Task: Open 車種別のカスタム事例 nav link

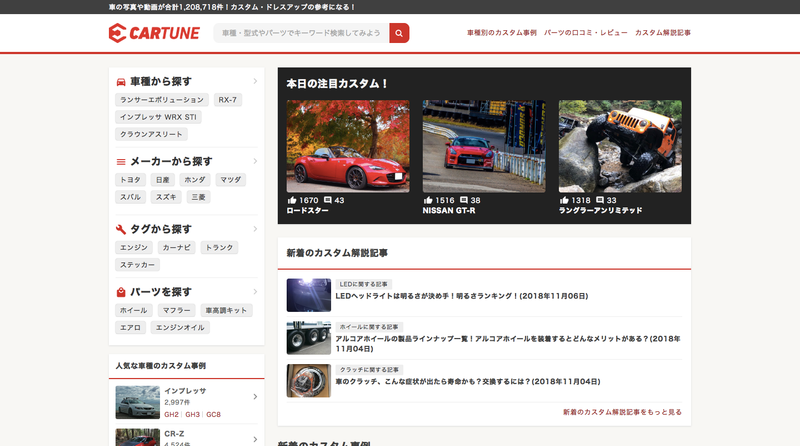Action: 502,33
